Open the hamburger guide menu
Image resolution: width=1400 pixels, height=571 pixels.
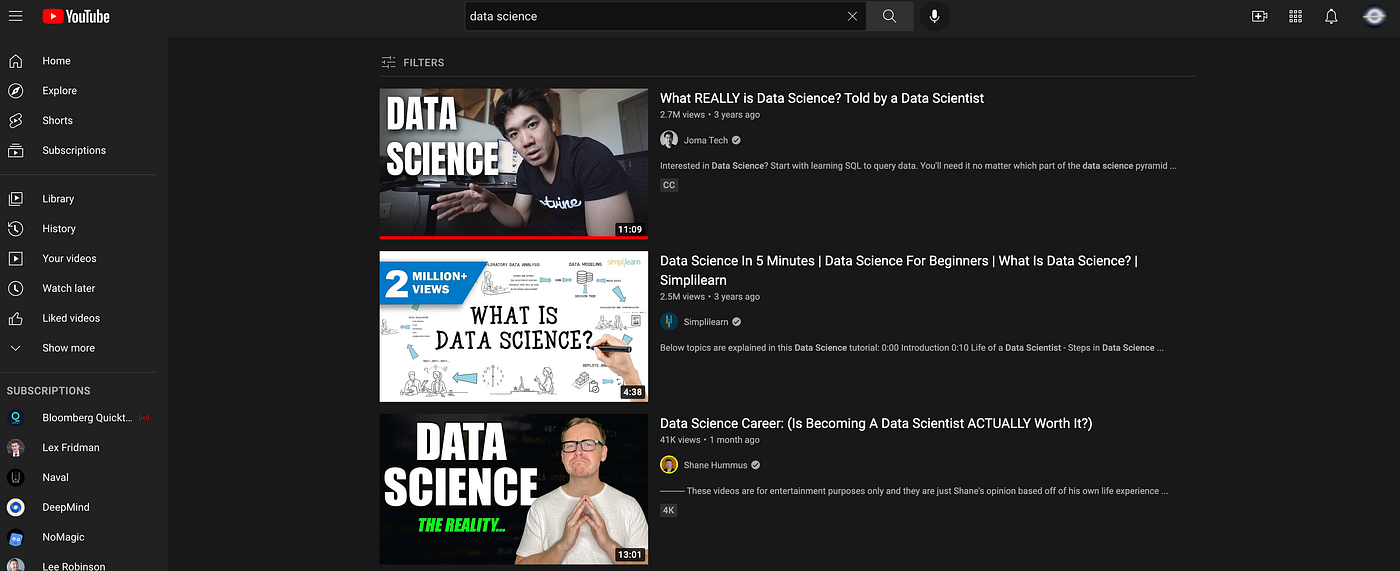point(16,16)
